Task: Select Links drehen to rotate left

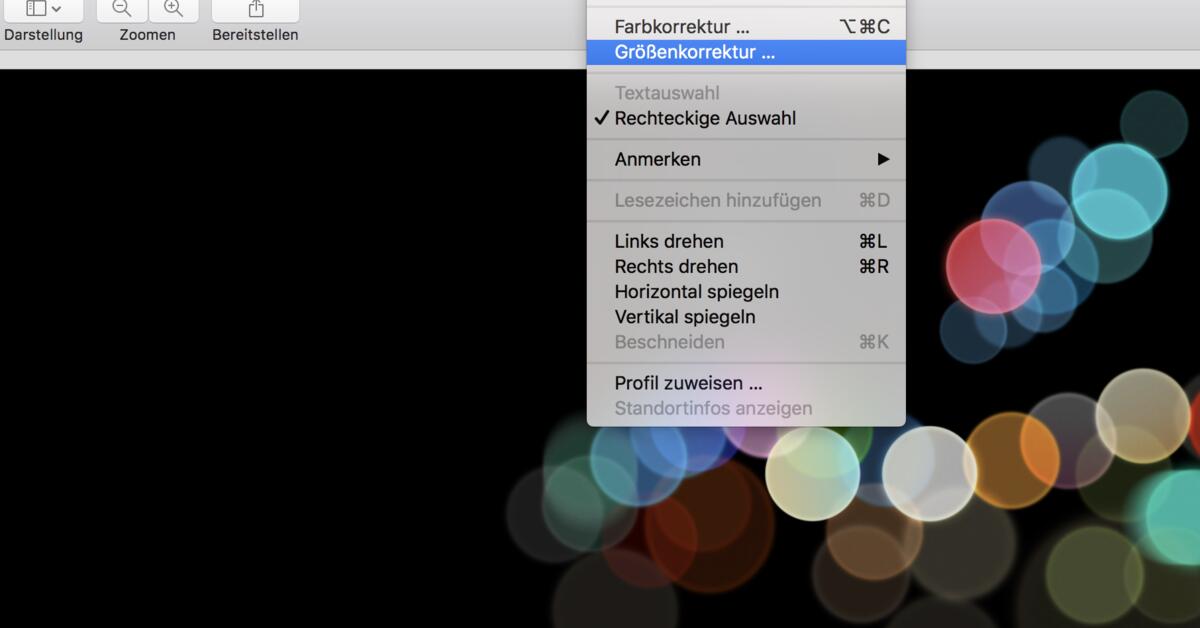Action: 668,241
